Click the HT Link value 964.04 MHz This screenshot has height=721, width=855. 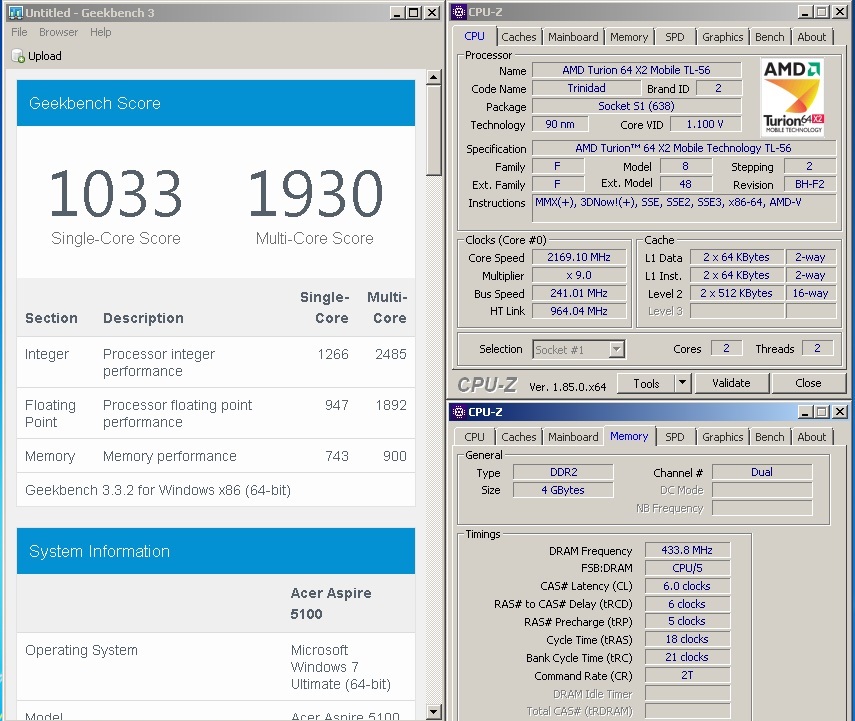579,311
